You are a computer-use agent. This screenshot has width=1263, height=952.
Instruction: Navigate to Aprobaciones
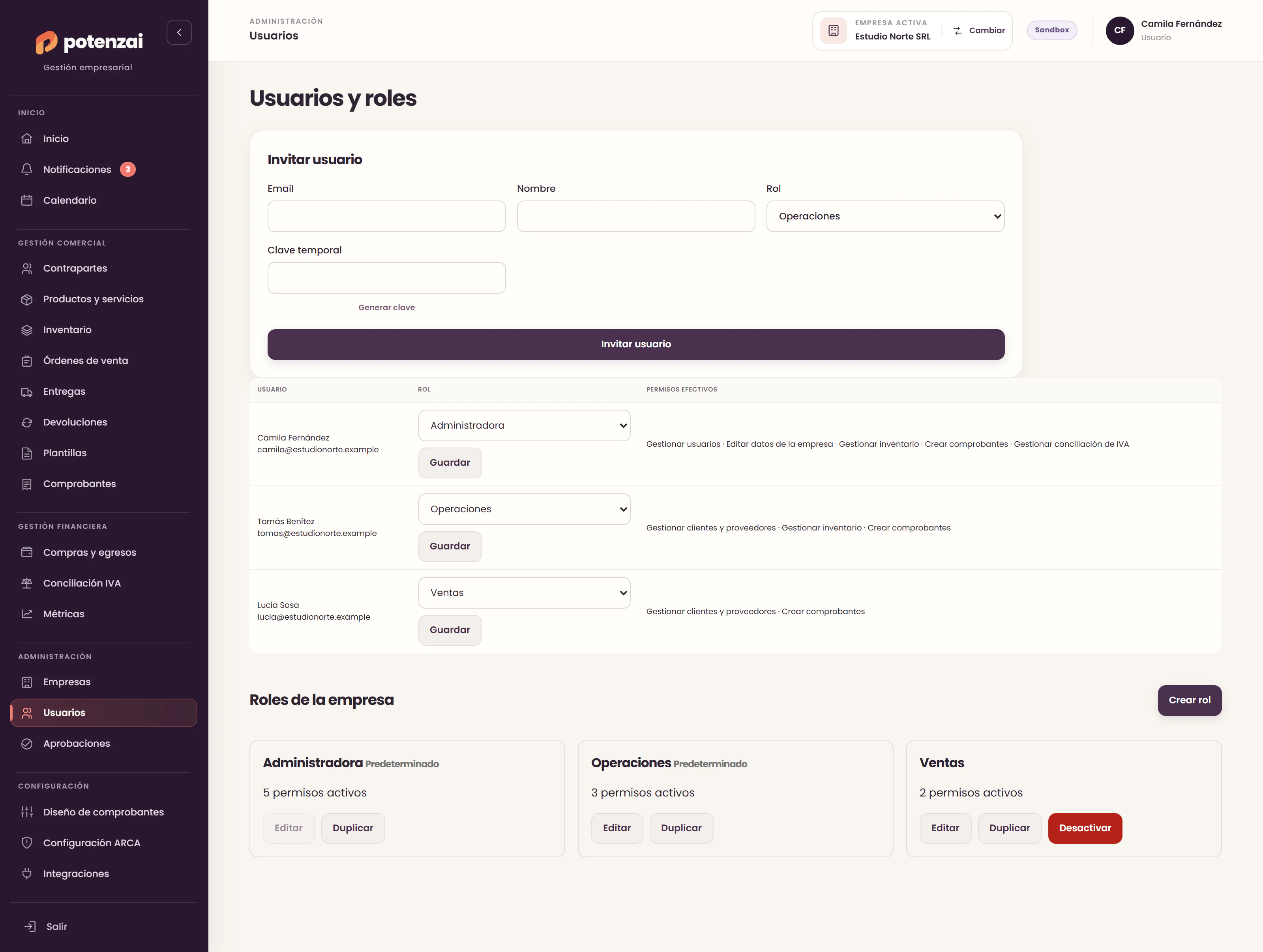(x=104, y=744)
